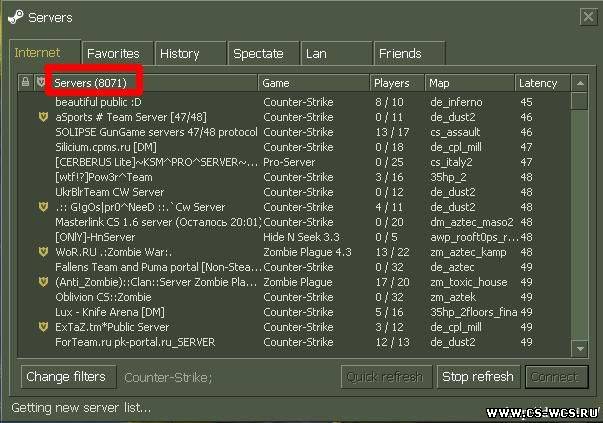Select the 'Masterlink CS 1.6 server' row

294,222
